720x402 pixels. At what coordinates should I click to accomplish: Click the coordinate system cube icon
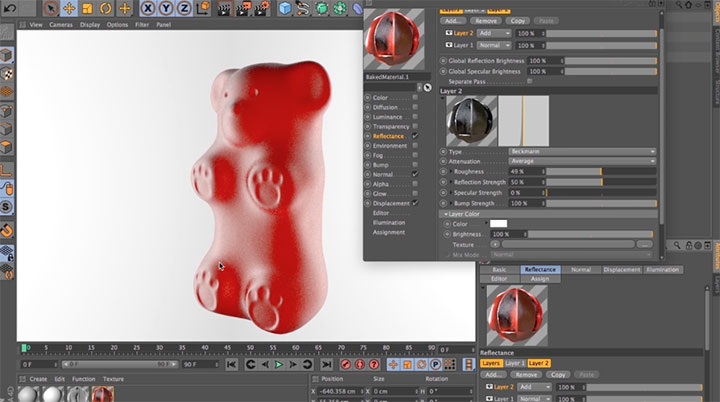[203, 8]
